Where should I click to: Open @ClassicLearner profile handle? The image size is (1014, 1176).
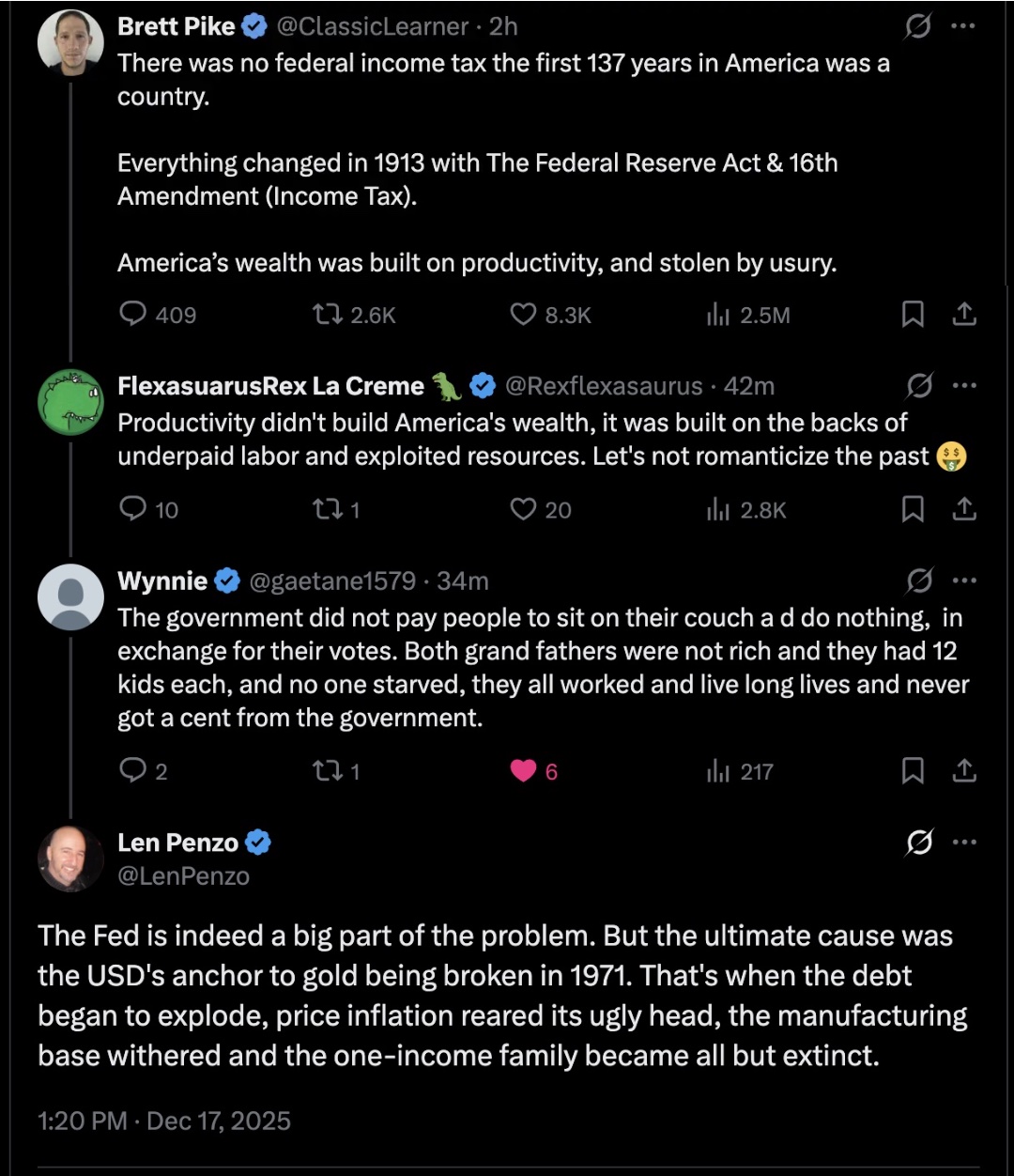[x=372, y=27]
